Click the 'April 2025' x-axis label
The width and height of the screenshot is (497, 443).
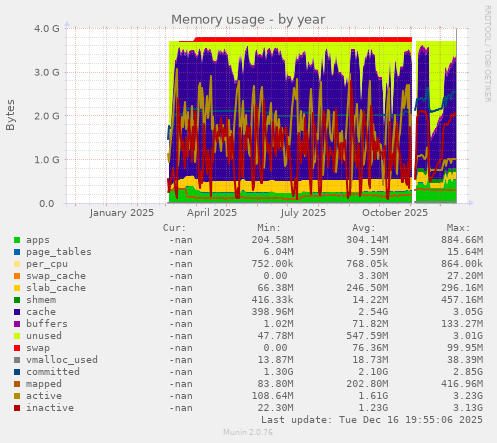212,213
